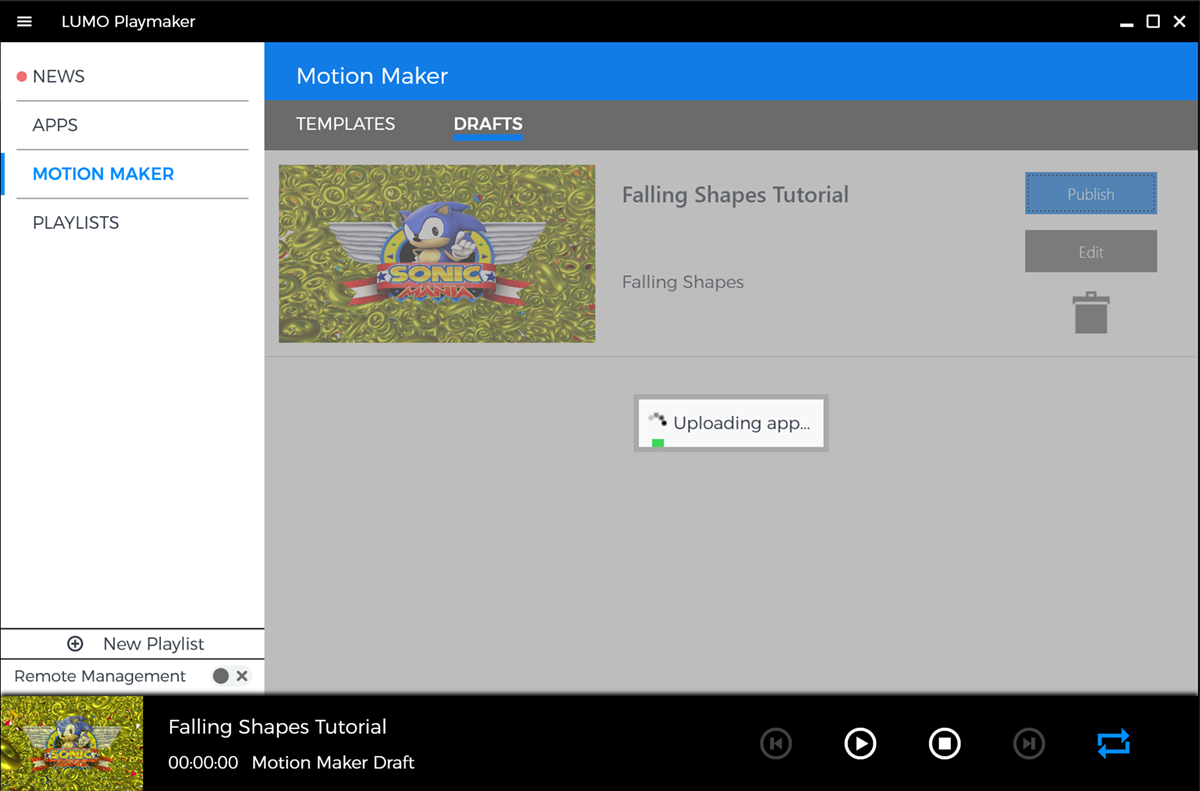Select Motion Maker in sidebar

coord(103,174)
